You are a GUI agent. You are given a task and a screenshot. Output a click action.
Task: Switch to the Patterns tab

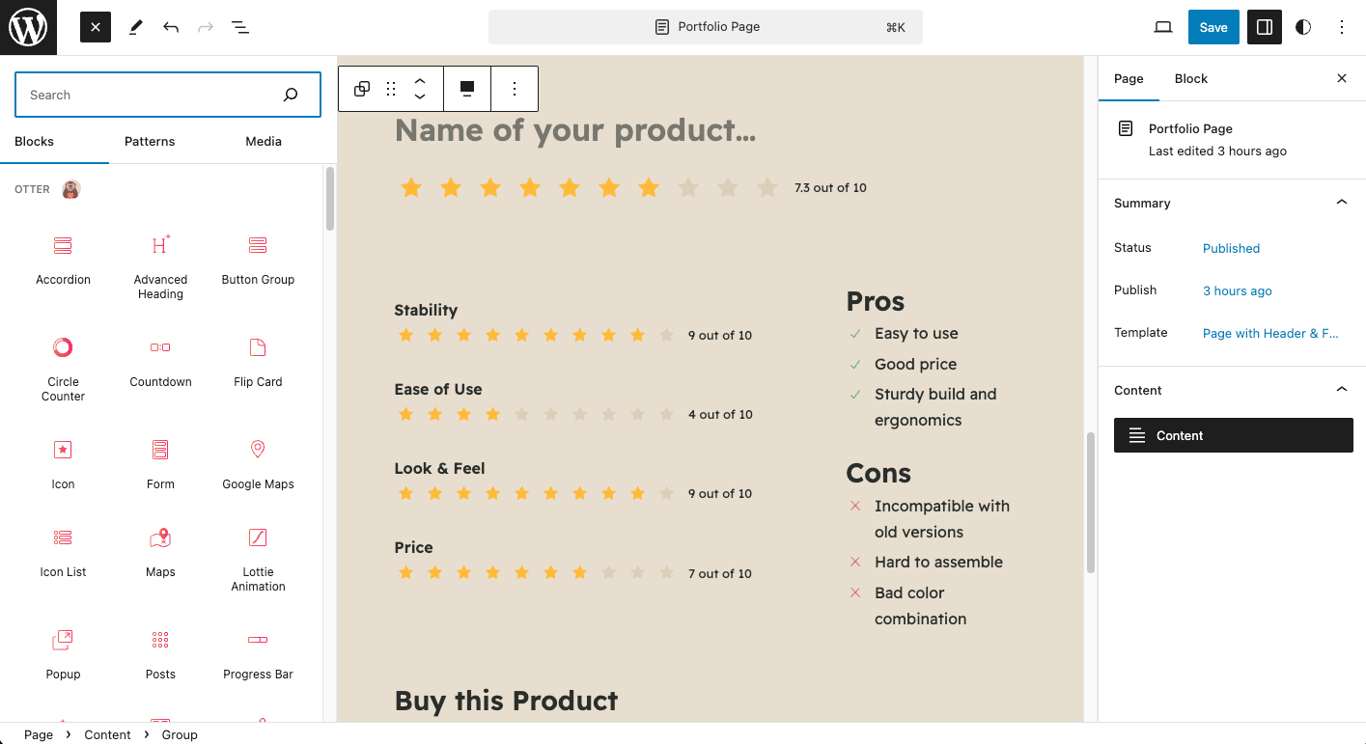point(149,141)
